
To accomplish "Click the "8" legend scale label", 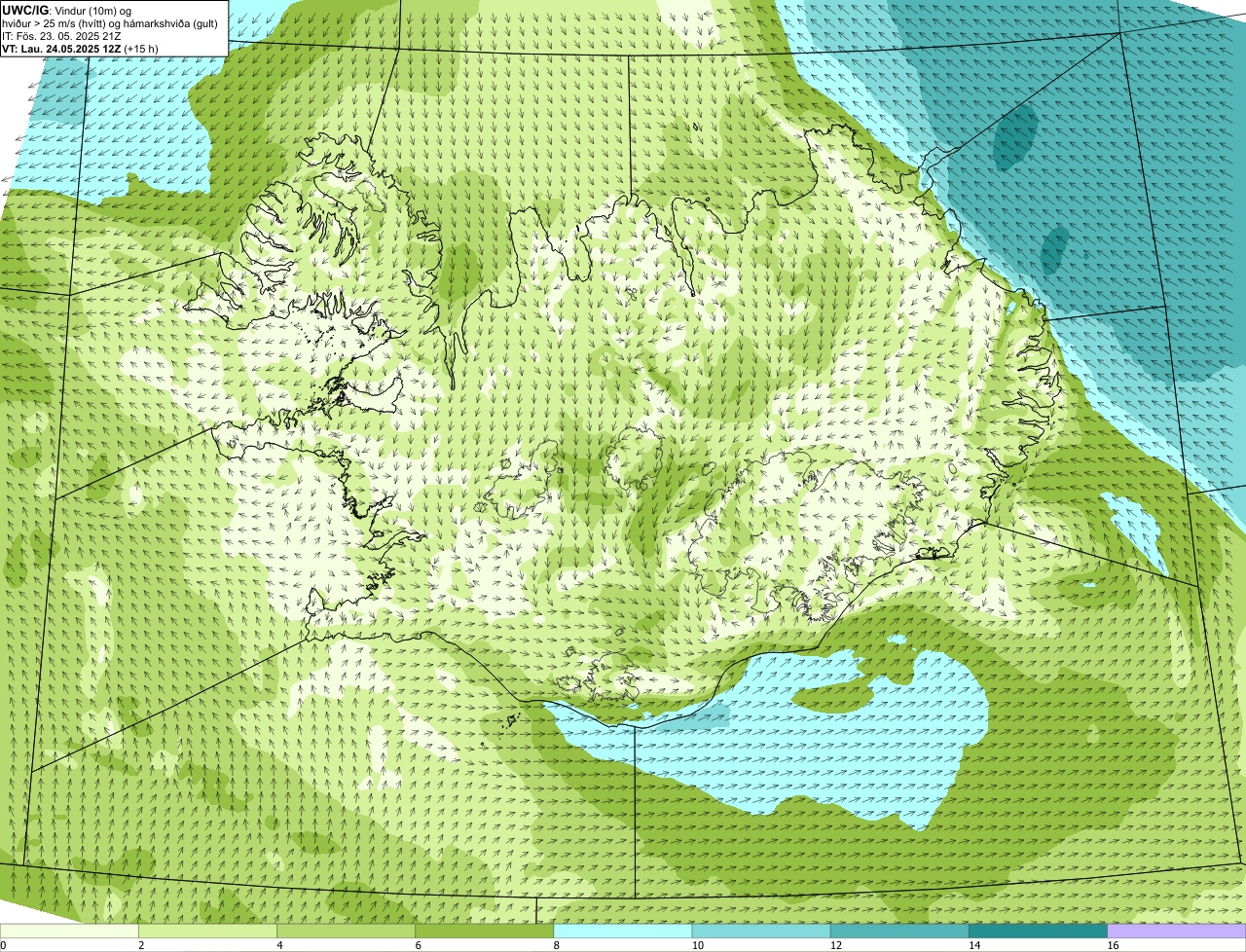I will click(x=557, y=945).
